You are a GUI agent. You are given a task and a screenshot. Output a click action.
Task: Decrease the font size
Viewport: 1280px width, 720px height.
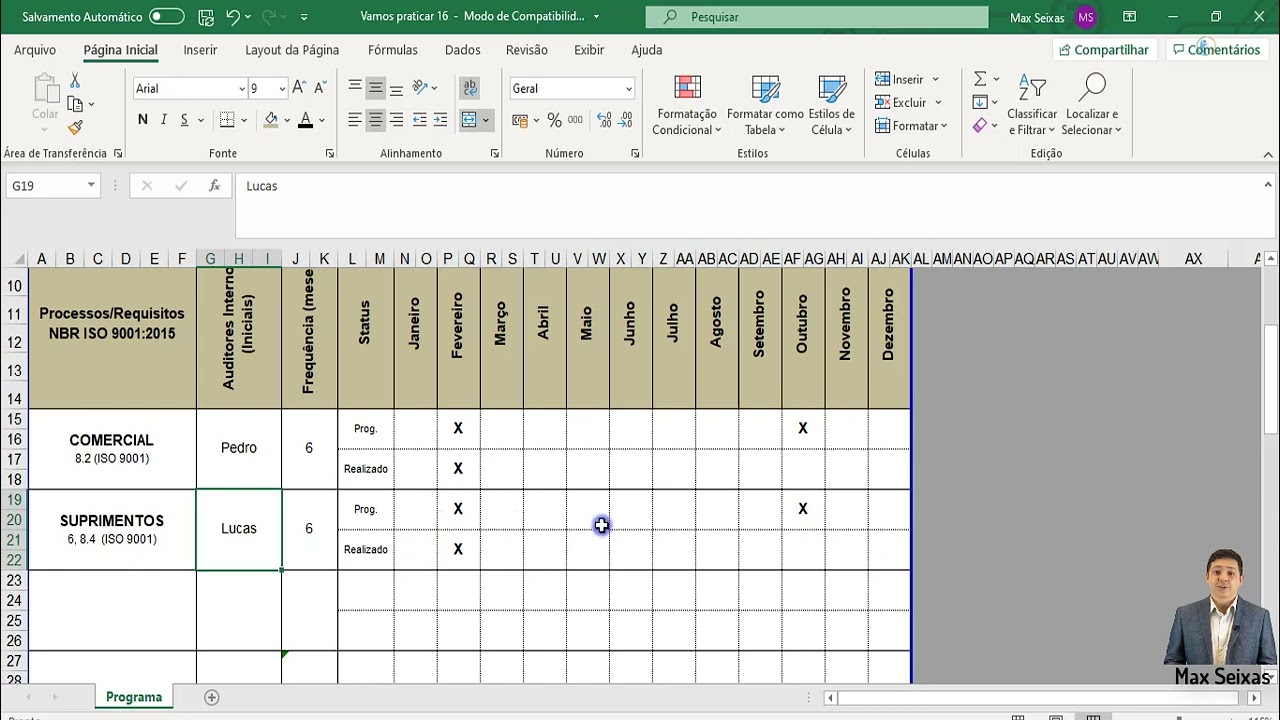tap(320, 88)
